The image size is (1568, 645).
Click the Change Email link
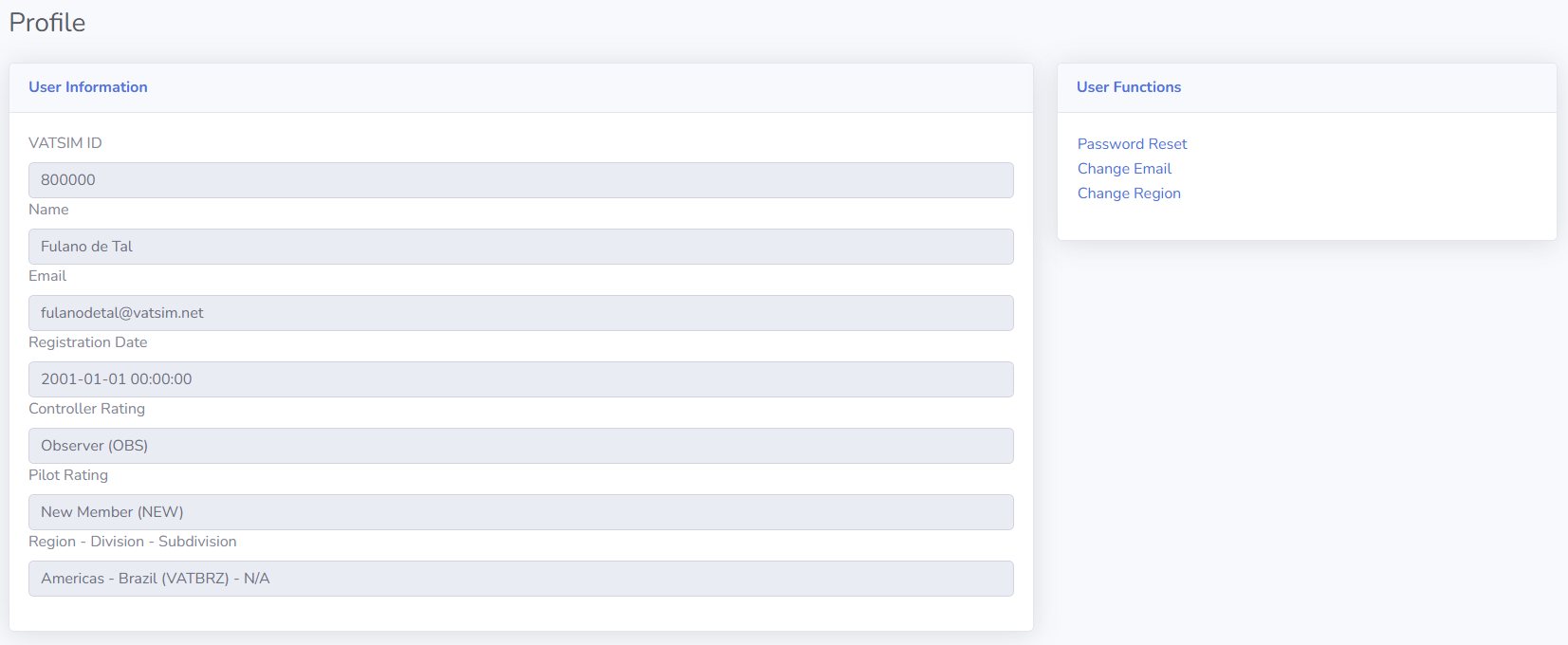point(1124,169)
